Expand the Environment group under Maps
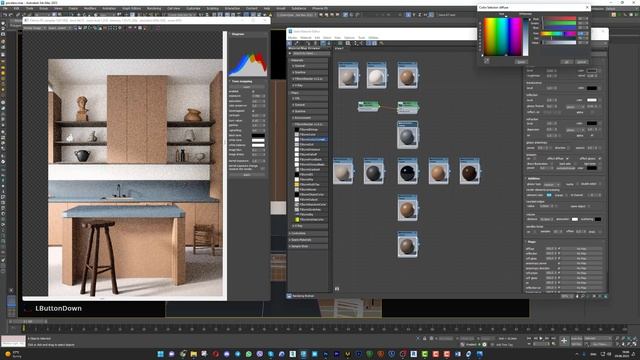This screenshot has height=360, width=640. tap(309, 118)
